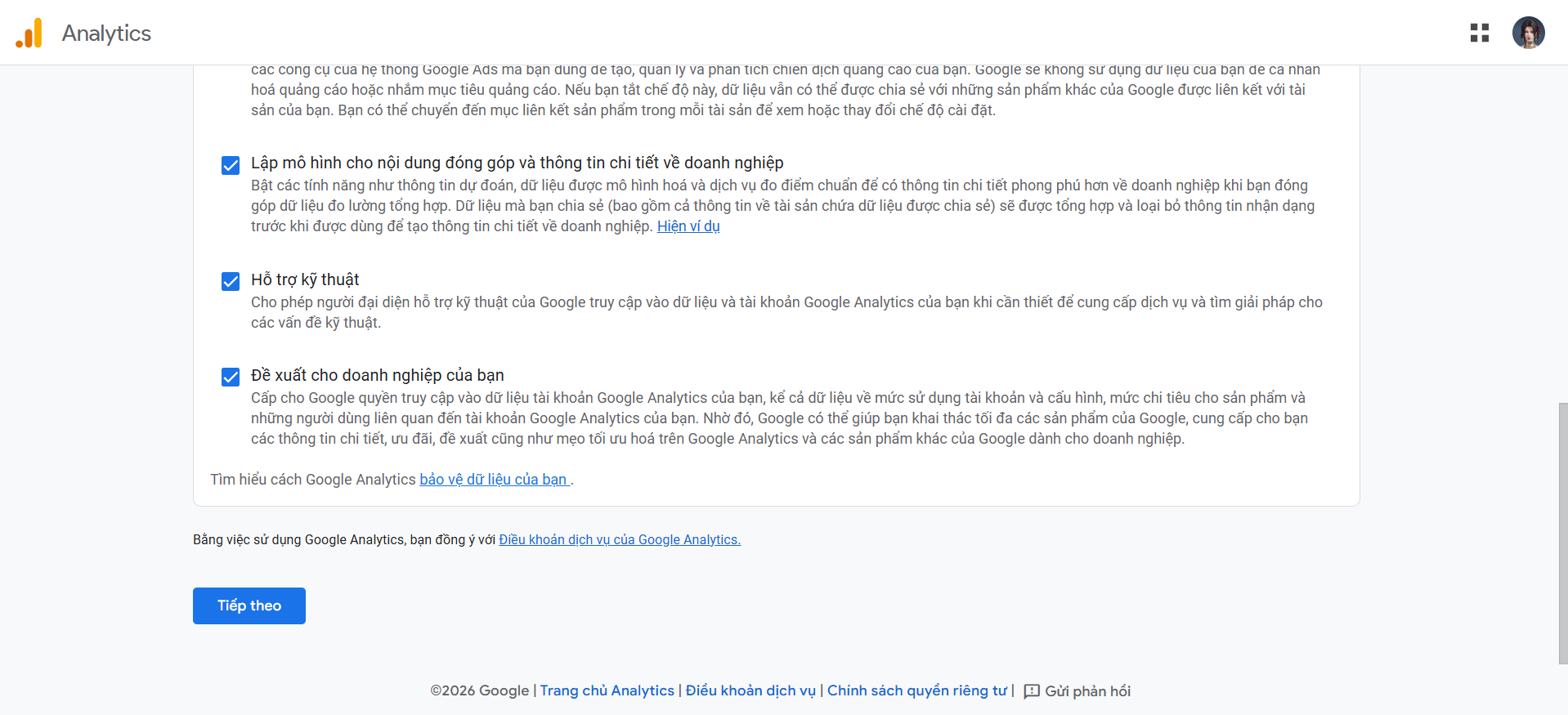Open Google Analytics terms of service link
The height and width of the screenshot is (715, 1568).
point(620,540)
